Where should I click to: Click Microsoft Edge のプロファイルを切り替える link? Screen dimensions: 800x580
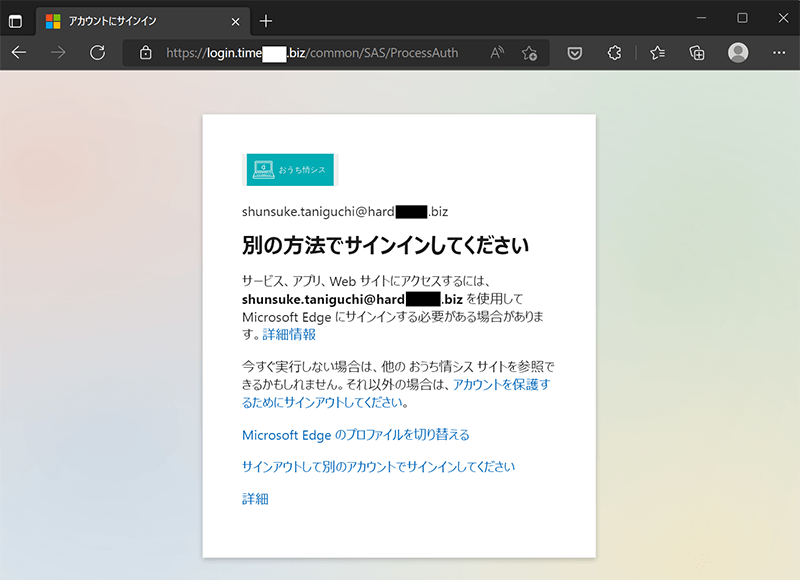(x=356, y=435)
